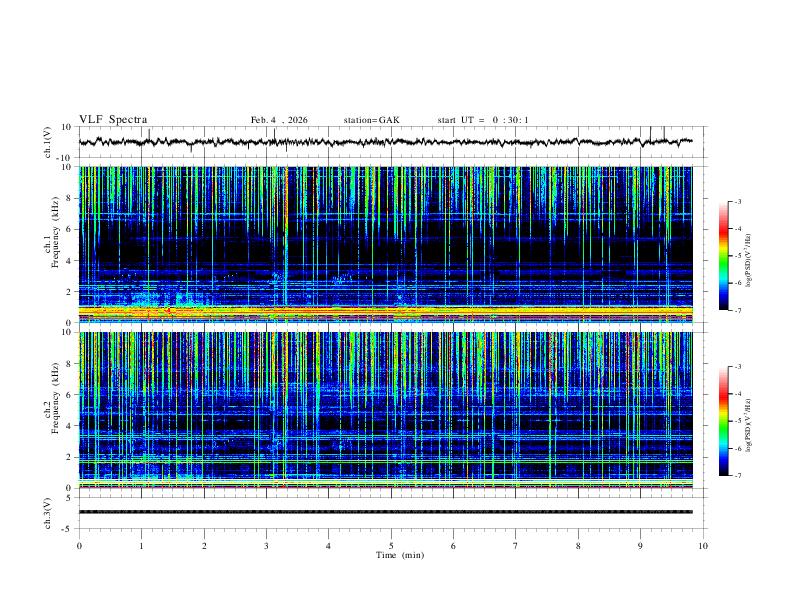
Task: Click the 'VLF Spectra' title text
Action: pos(113,120)
